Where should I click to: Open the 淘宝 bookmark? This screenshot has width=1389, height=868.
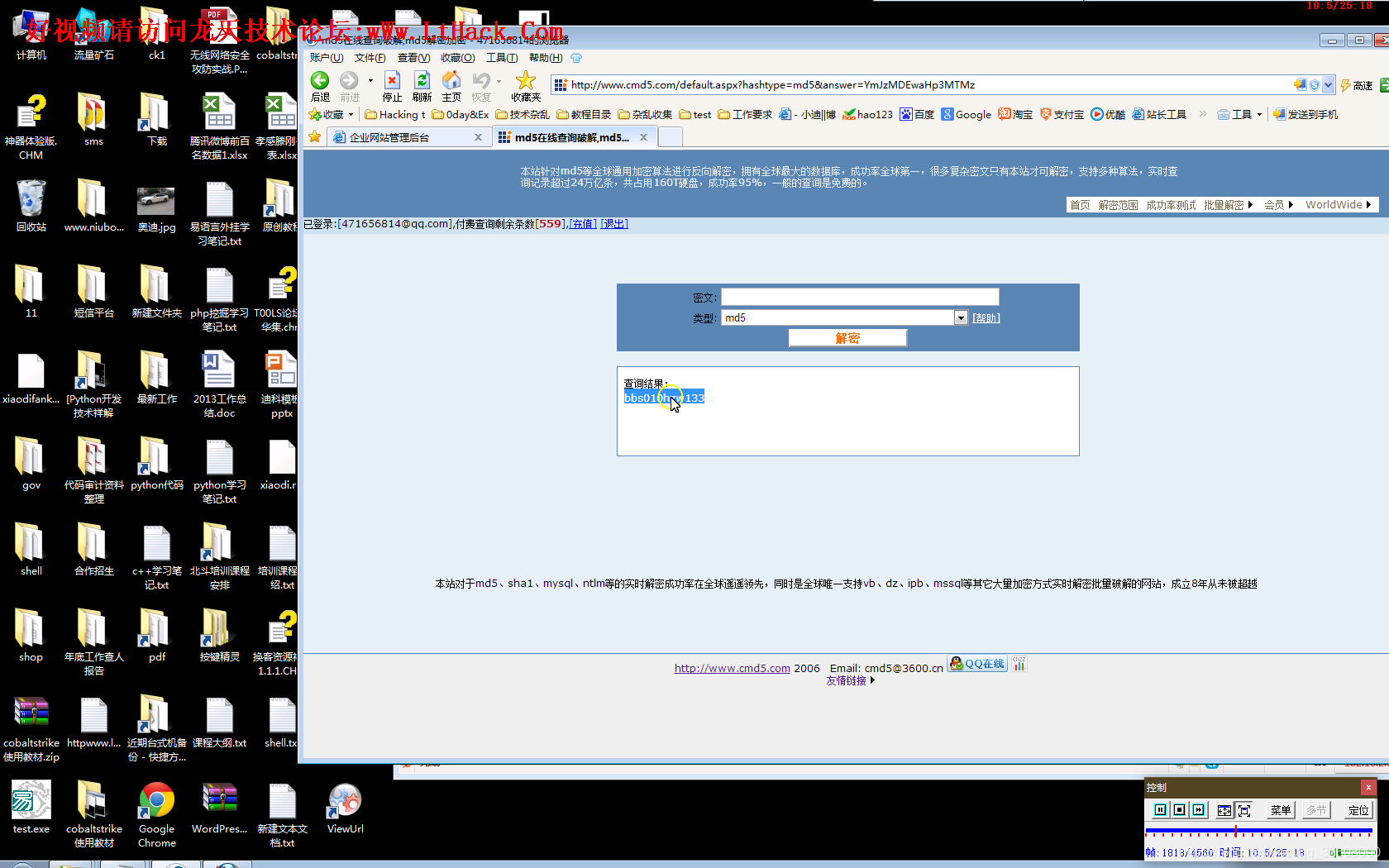(x=1015, y=114)
